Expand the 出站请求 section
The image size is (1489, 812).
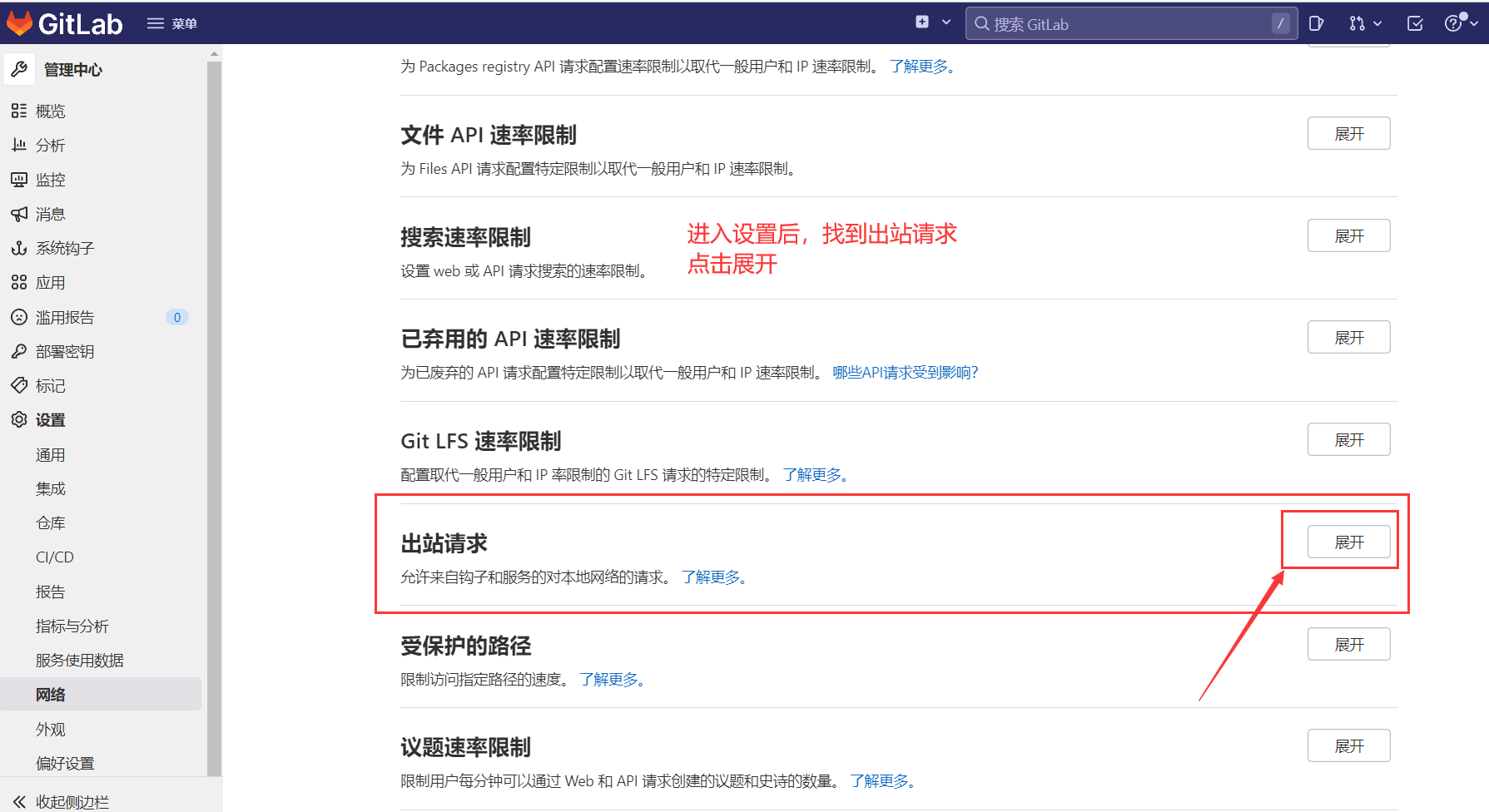pos(1348,542)
